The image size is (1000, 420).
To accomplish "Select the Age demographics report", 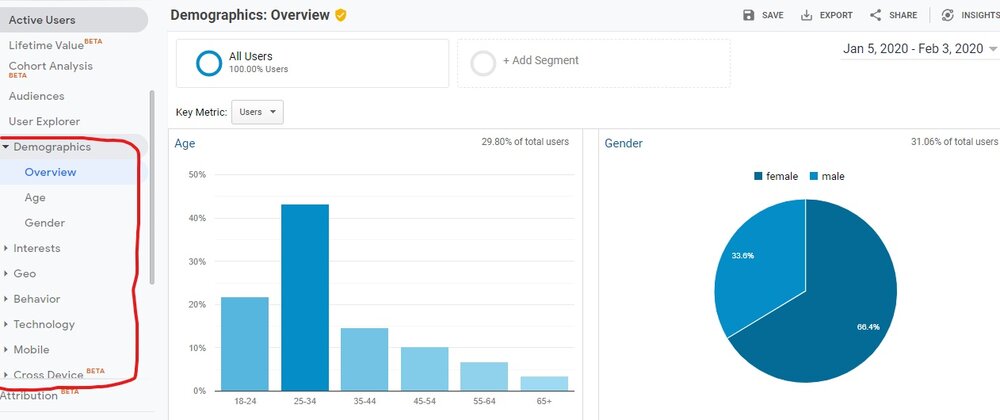I will pos(35,198).
